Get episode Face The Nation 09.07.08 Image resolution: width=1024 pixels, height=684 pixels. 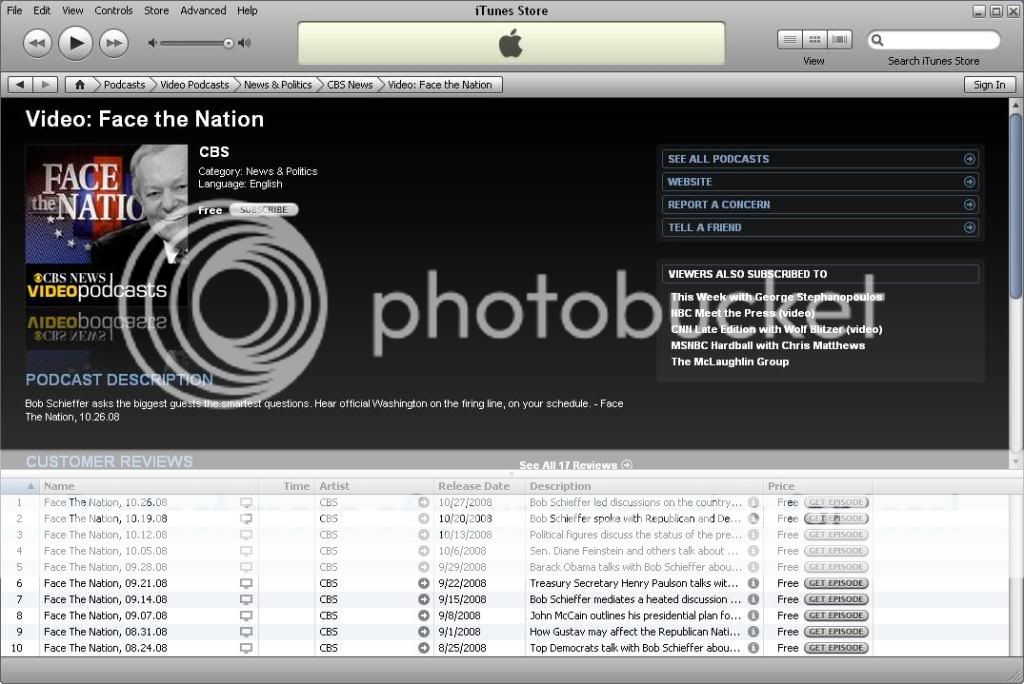click(x=836, y=615)
